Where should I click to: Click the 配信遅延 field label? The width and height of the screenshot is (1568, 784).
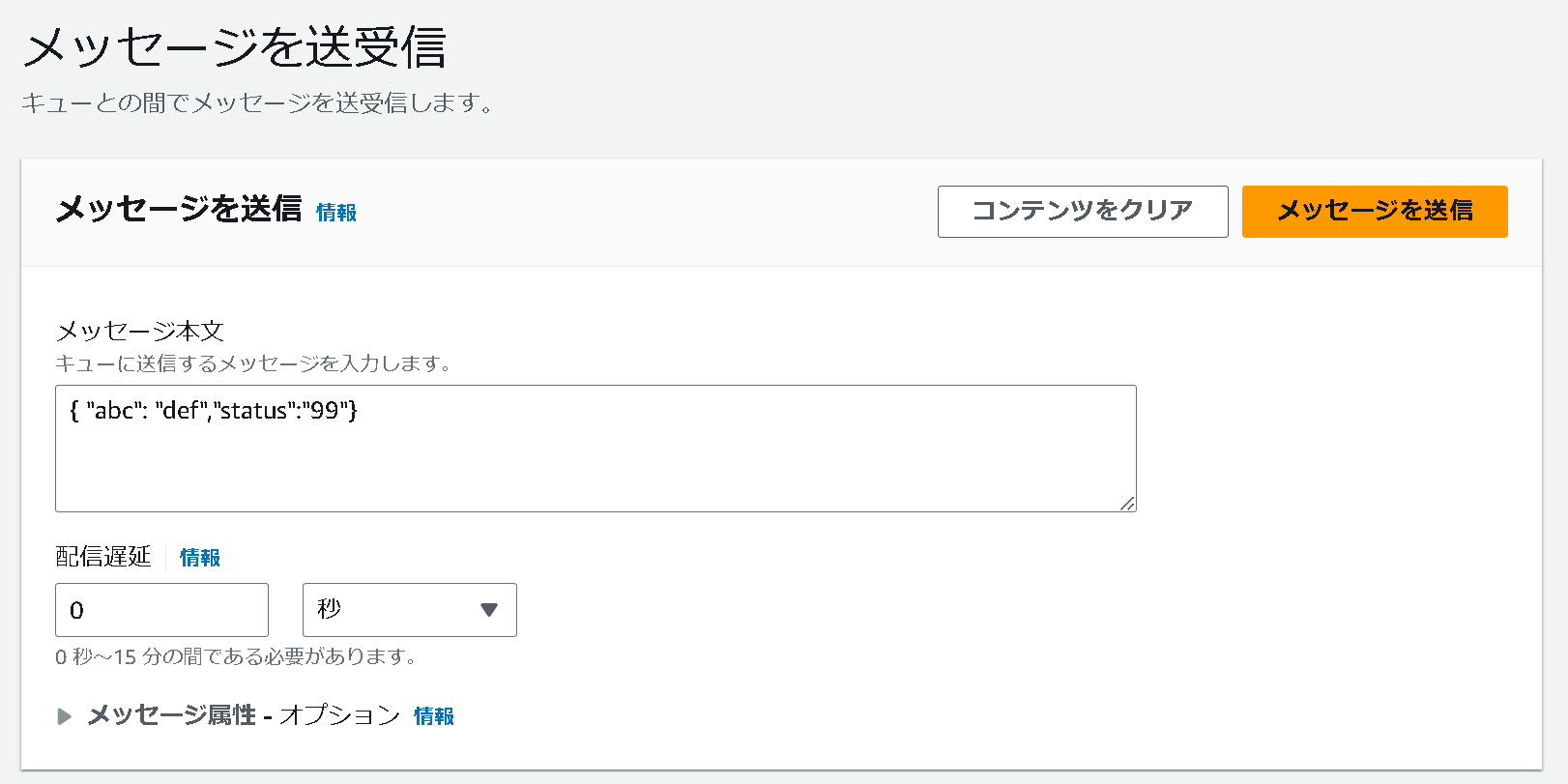click(x=103, y=557)
